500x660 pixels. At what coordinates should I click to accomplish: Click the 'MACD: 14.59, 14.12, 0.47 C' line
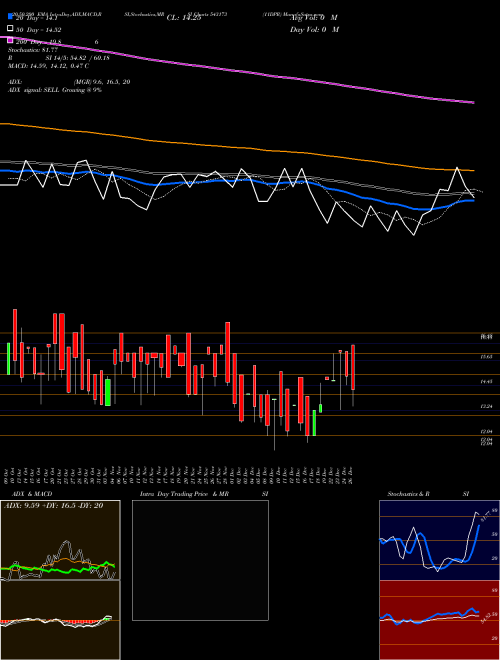(48, 66)
